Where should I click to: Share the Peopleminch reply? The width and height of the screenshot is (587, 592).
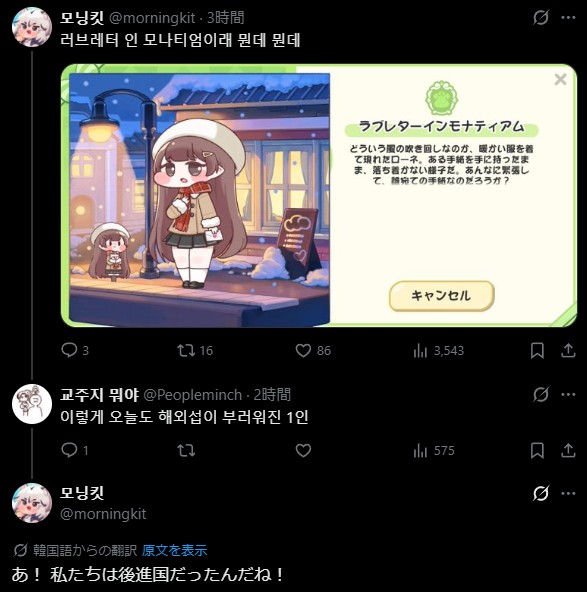point(568,450)
